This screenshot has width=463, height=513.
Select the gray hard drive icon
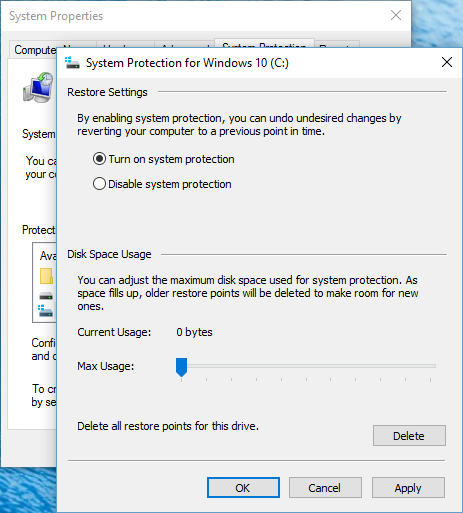pos(46,296)
